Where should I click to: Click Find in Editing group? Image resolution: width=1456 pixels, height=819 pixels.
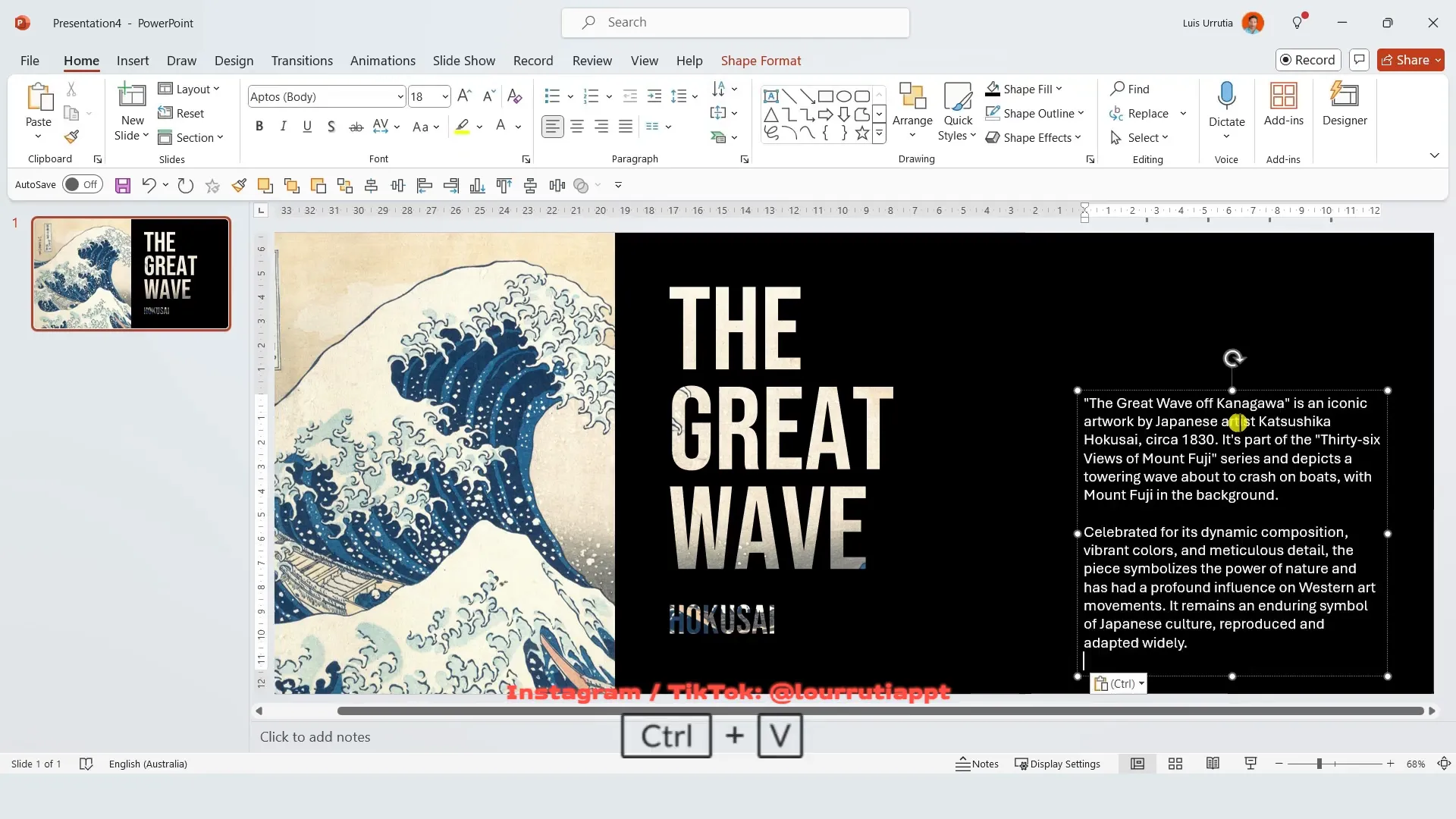(1130, 89)
